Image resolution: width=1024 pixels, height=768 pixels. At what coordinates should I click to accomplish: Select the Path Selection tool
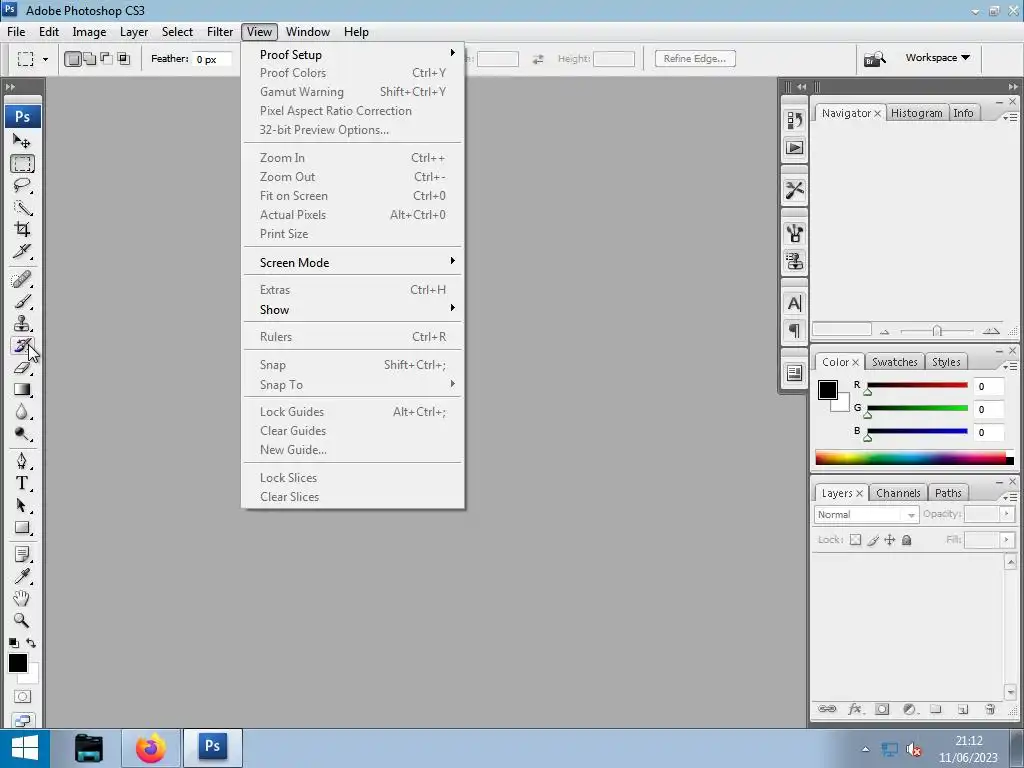(22, 505)
